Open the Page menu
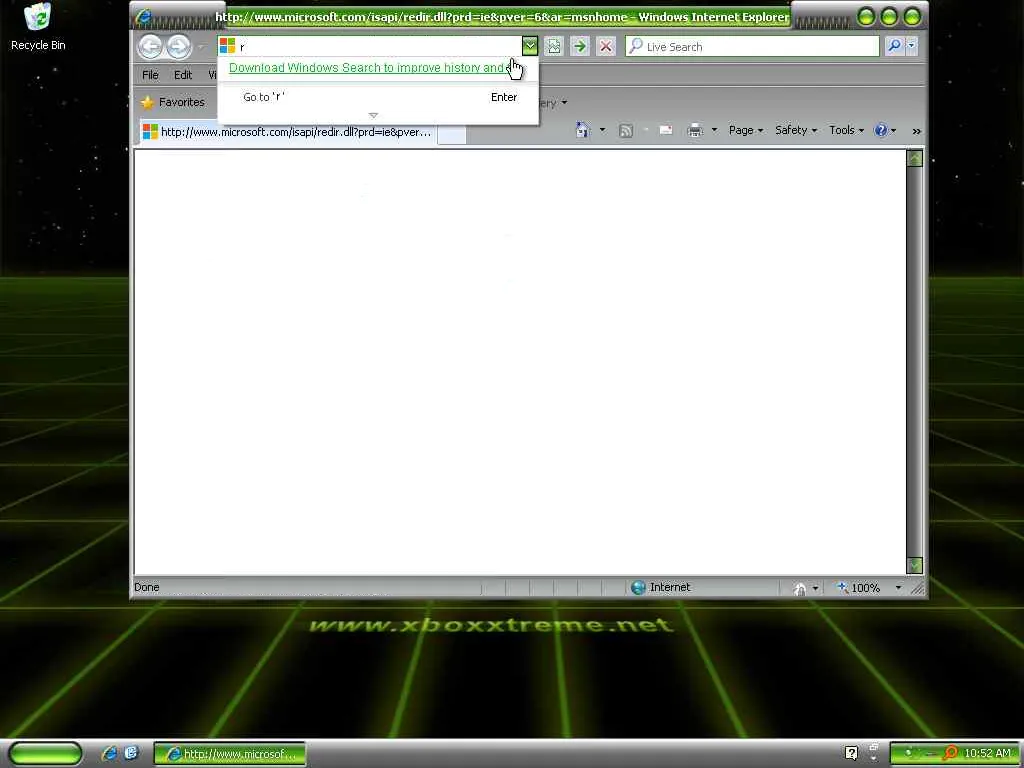 click(x=746, y=130)
